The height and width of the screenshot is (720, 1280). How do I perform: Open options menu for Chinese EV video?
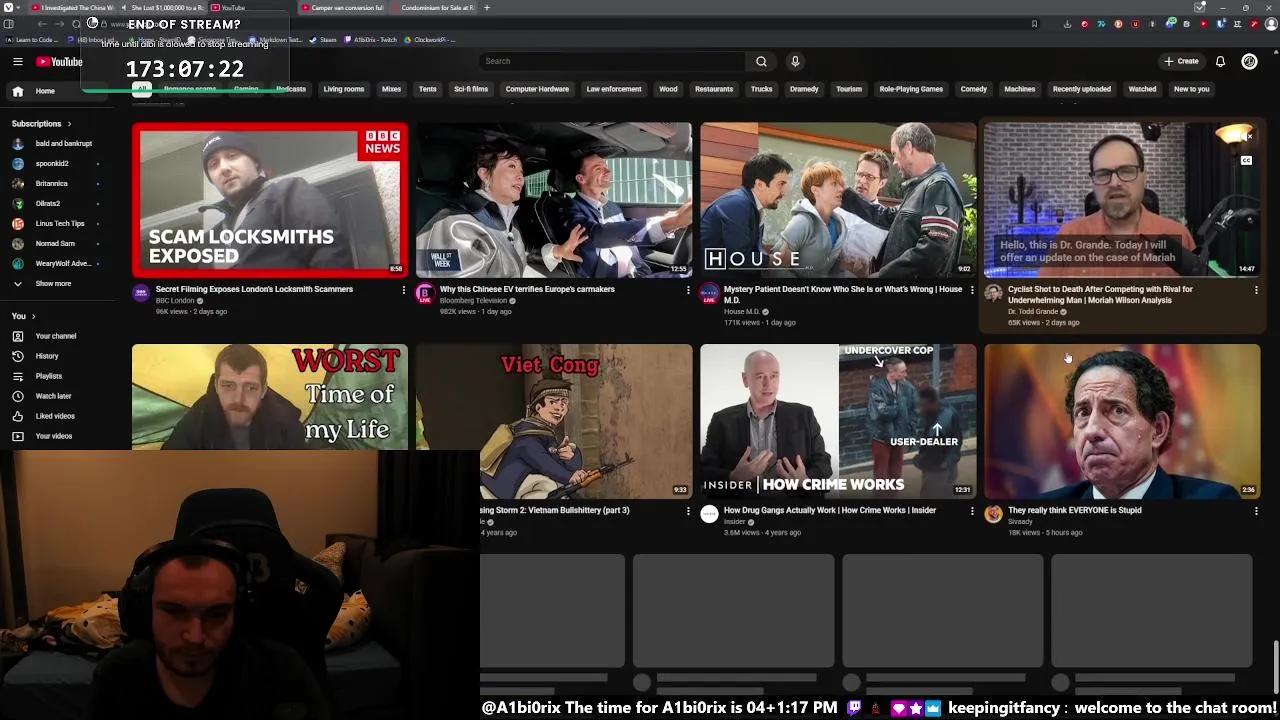tap(688, 290)
